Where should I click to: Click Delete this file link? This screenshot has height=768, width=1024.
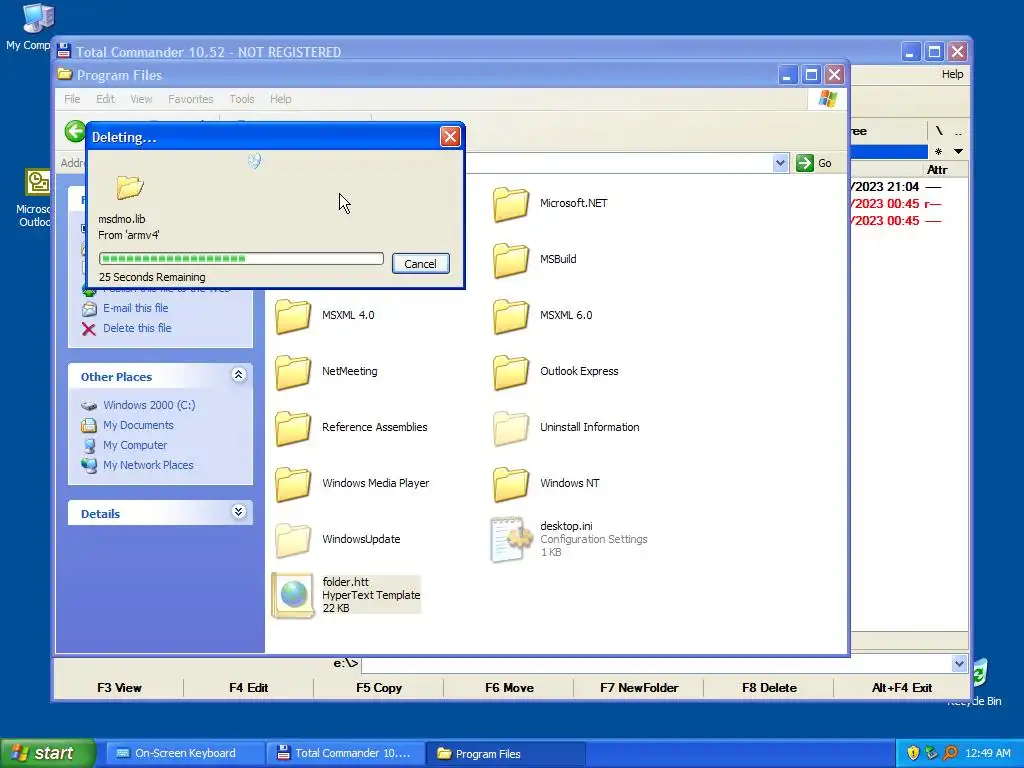[137, 328]
